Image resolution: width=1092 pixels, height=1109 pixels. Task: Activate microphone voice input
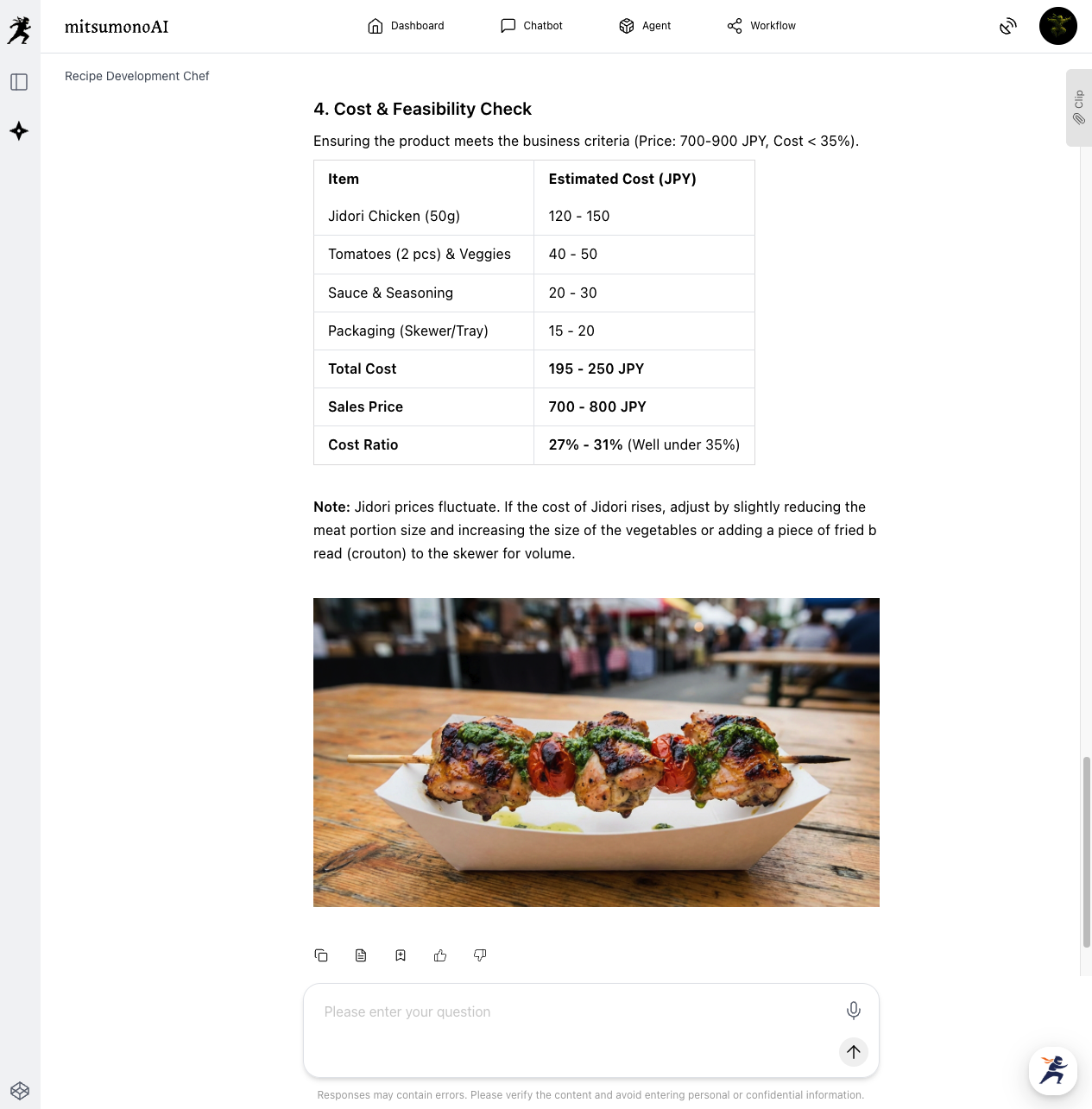pos(854,1011)
